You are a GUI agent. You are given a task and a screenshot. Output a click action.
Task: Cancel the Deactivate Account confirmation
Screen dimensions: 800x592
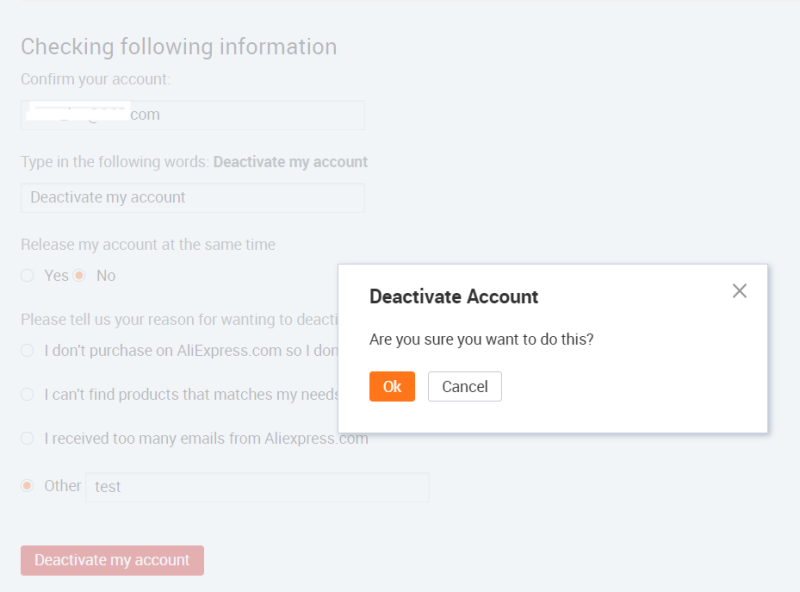465,387
